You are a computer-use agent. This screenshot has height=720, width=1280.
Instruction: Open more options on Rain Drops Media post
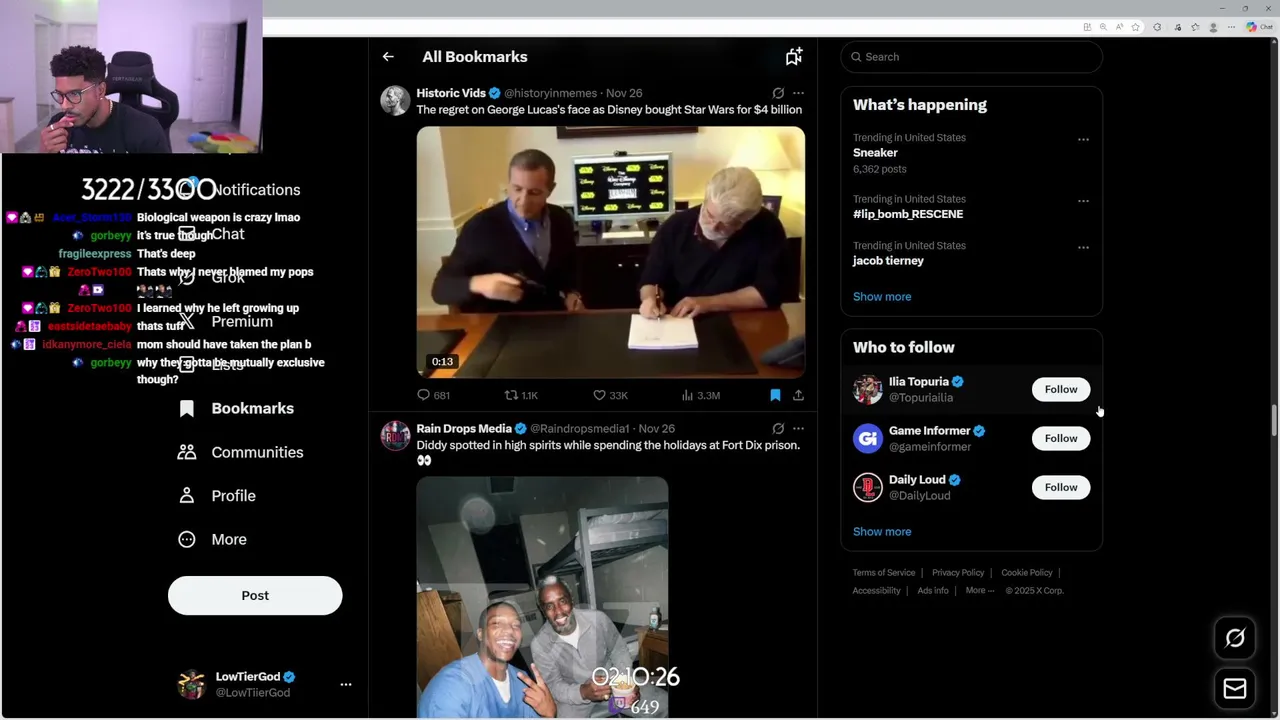pyautogui.click(x=798, y=429)
